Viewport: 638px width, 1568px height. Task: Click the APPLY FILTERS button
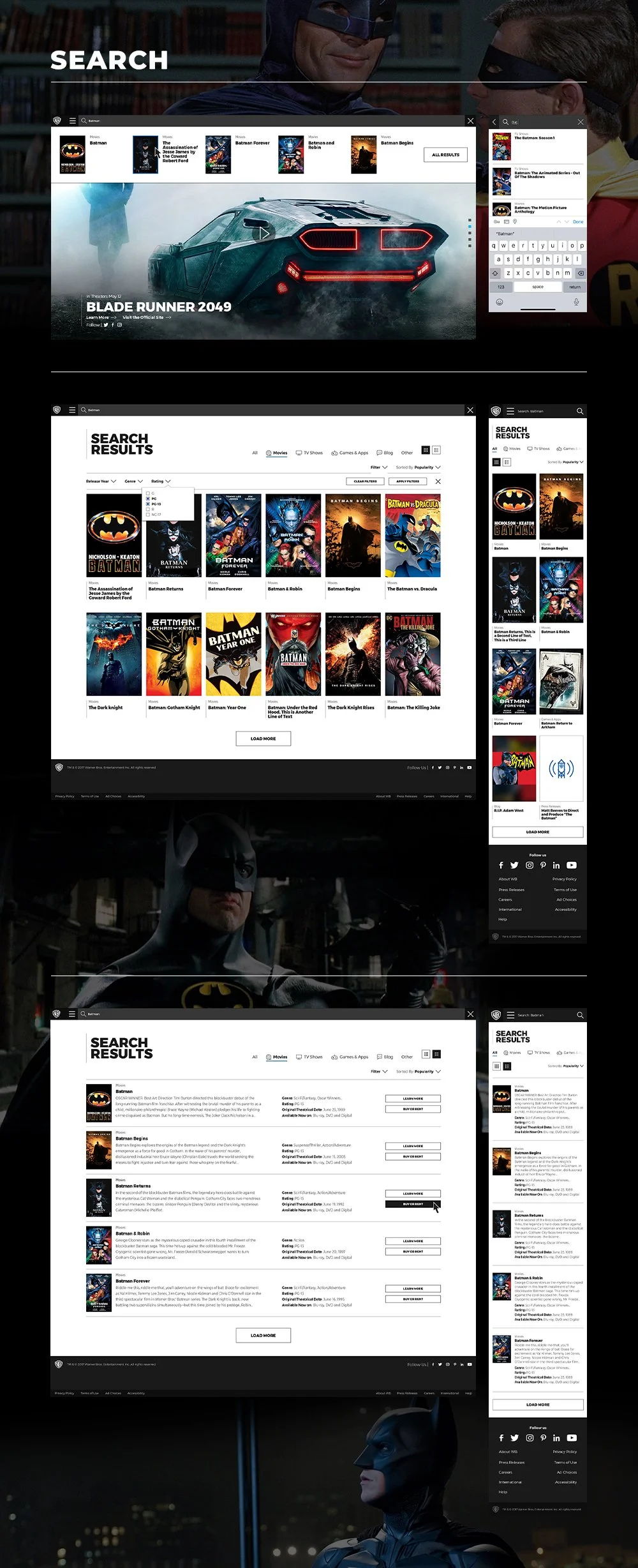point(408,481)
